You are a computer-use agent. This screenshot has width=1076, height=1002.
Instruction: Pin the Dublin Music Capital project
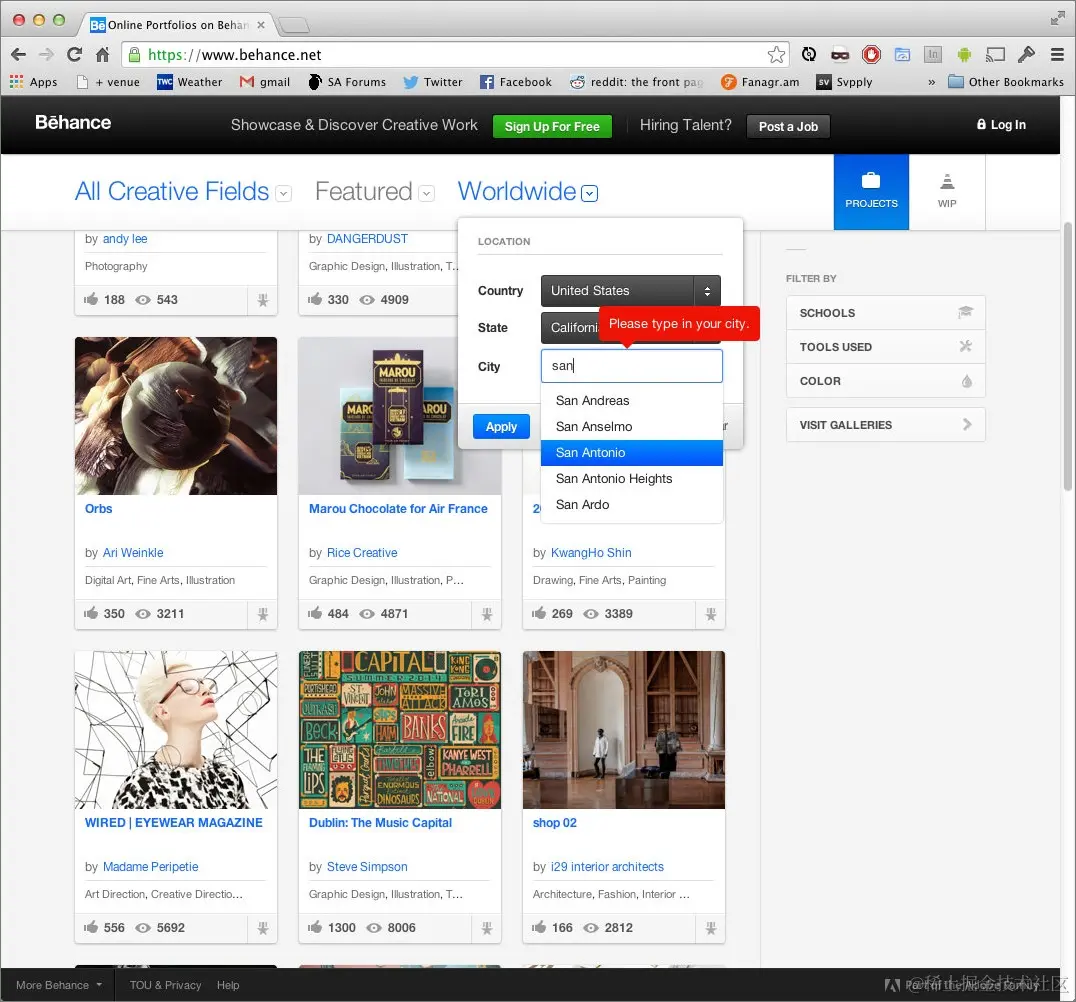pyautogui.click(x=487, y=928)
